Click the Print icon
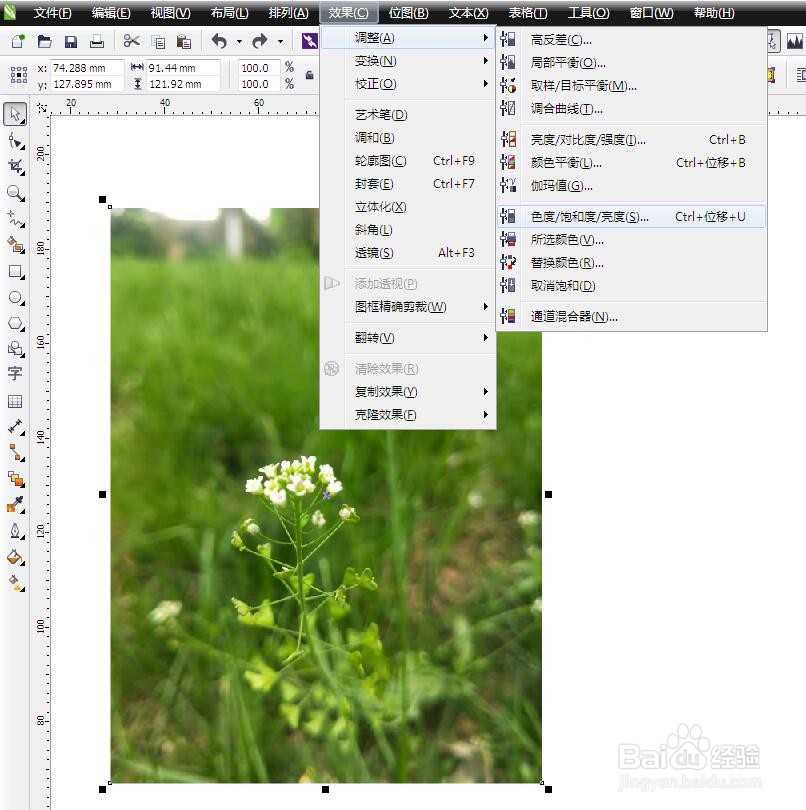 point(98,41)
